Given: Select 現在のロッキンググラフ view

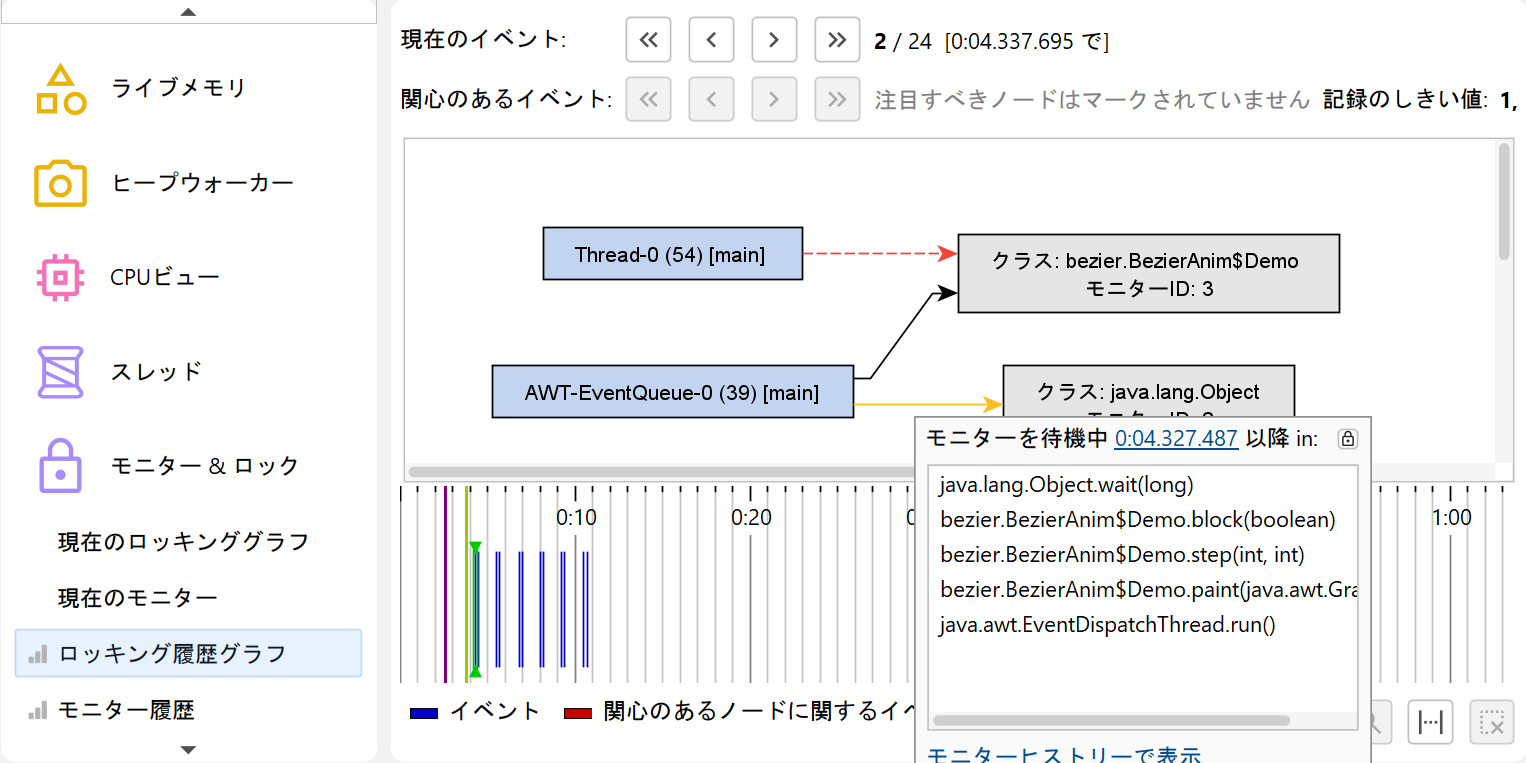Looking at the screenshot, I should (183, 542).
